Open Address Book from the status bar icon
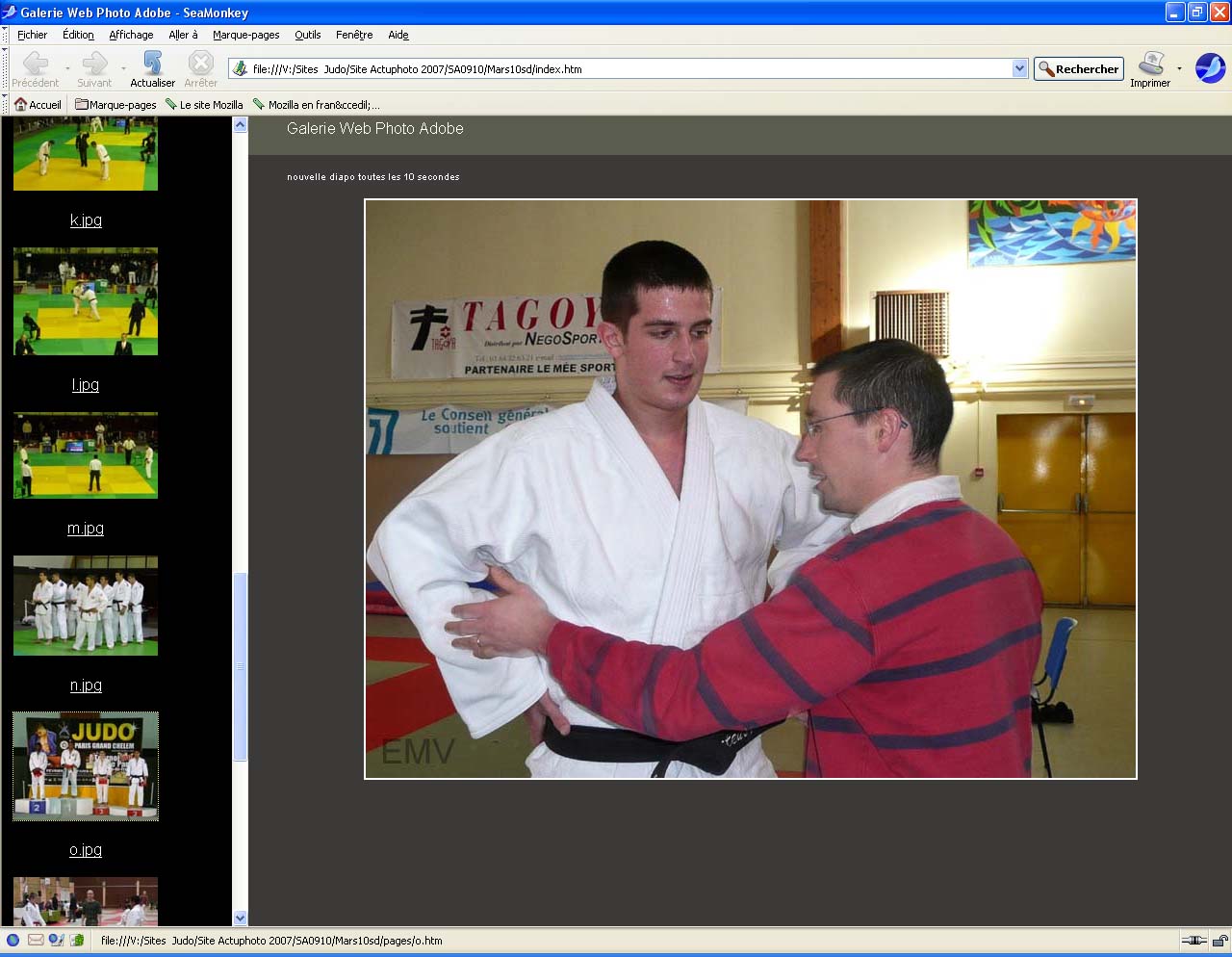Image resolution: width=1232 pixels, height=957 pixels. pyautogui.click(x=77, y=941)
